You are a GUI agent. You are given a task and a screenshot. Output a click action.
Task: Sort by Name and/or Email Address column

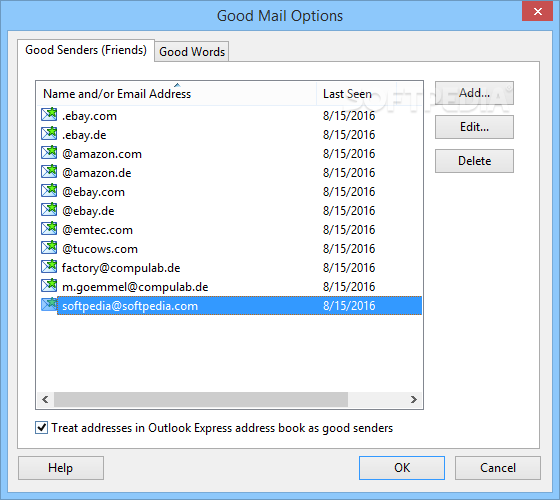point(176,94)
